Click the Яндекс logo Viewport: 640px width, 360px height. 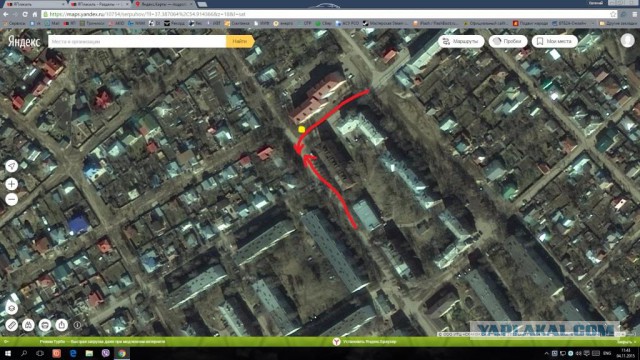click(24, 42)
